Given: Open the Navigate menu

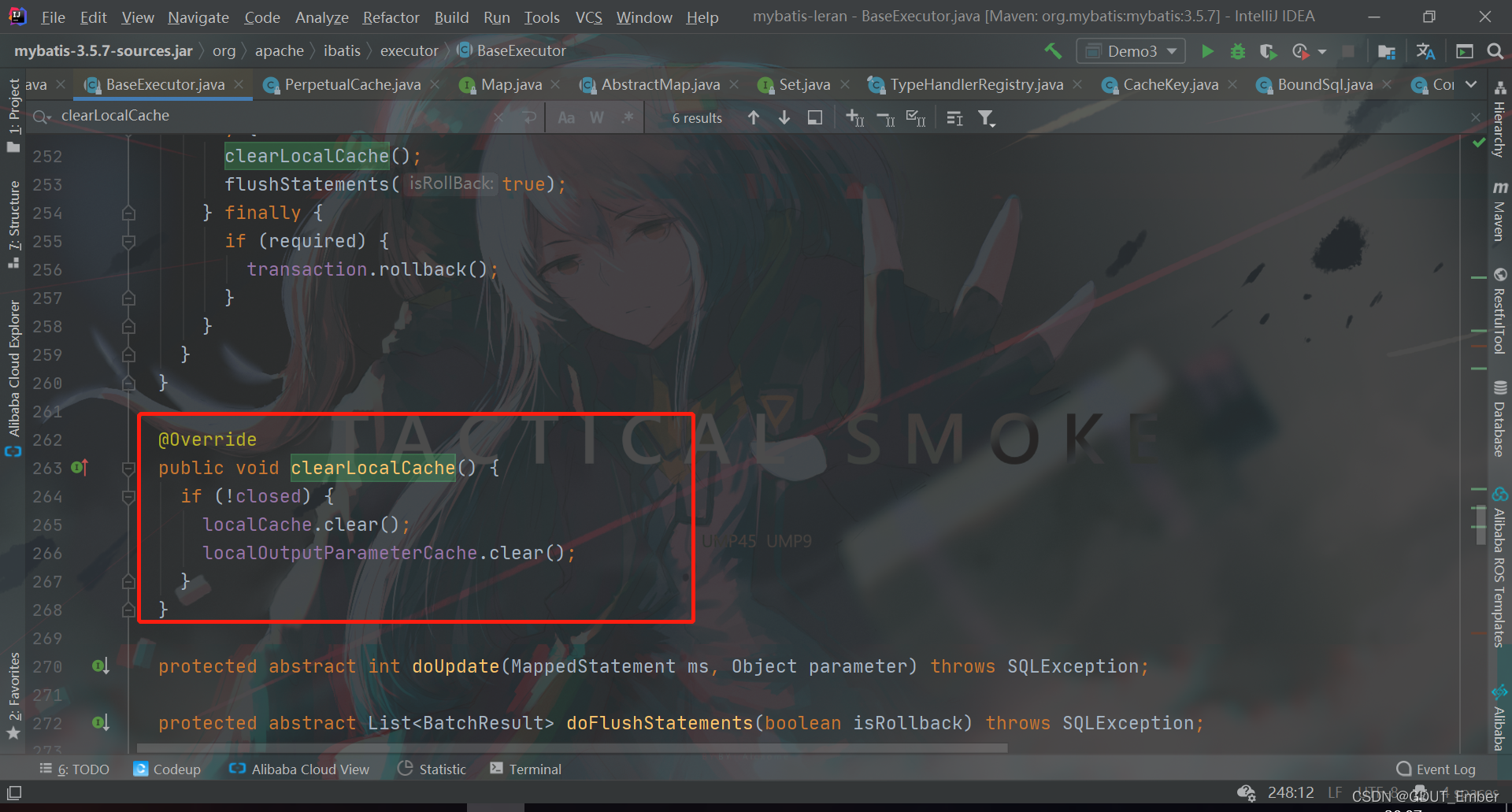Looking at the screenshot, I should pyautogui.click(x=198, y=17).
